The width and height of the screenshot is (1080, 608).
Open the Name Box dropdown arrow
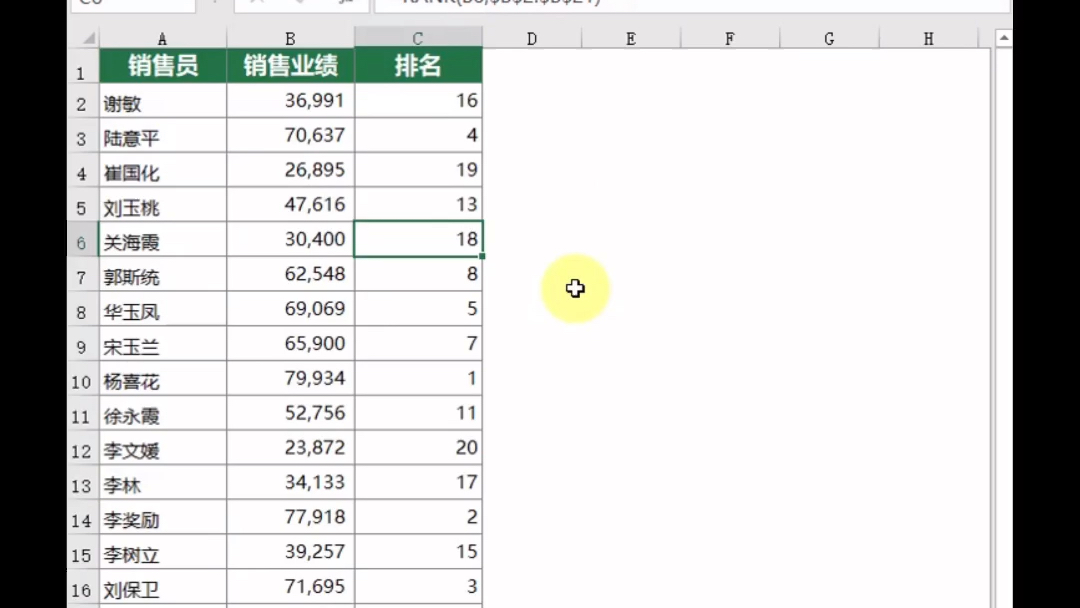pos(215,4)
